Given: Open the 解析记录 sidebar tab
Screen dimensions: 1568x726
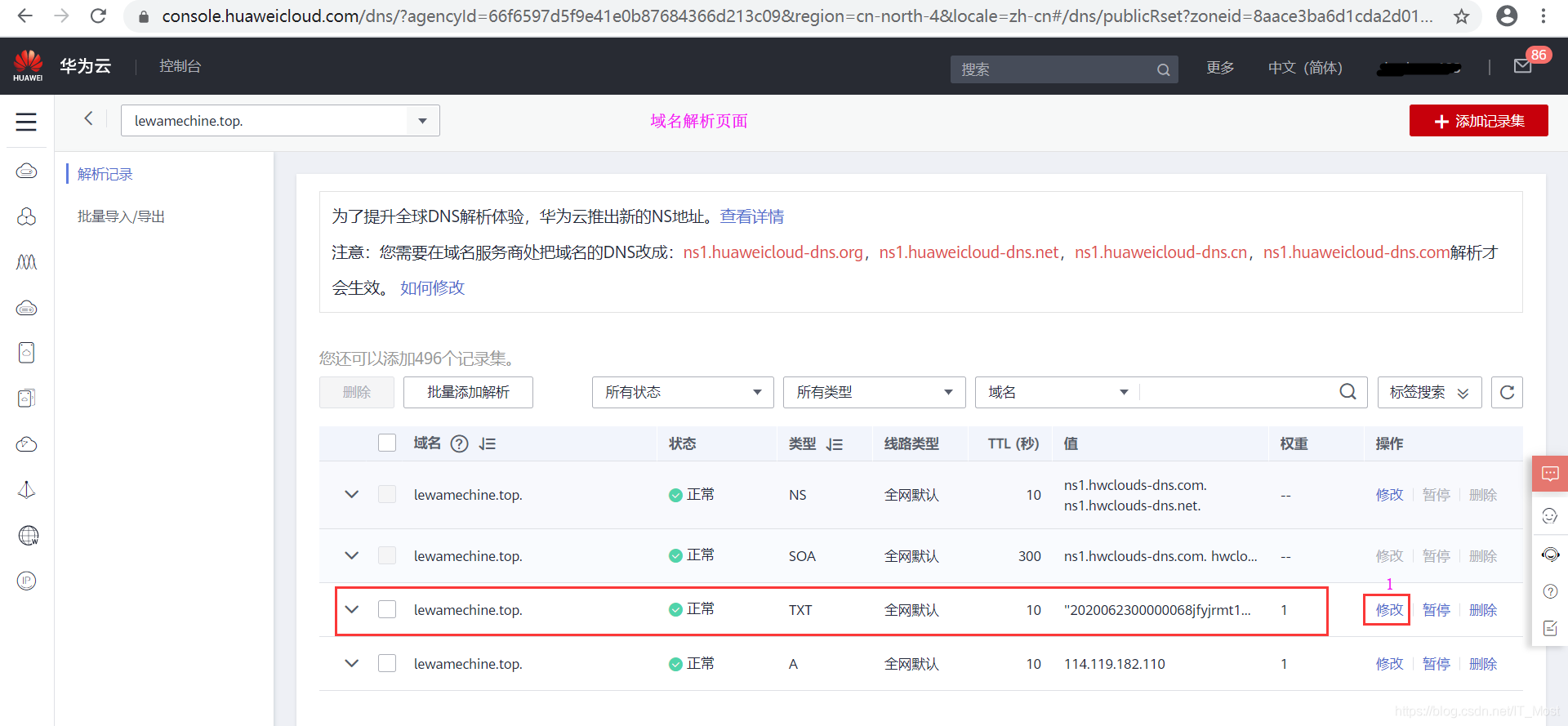Looking at the screenshot, I should [x=105, y=174].
